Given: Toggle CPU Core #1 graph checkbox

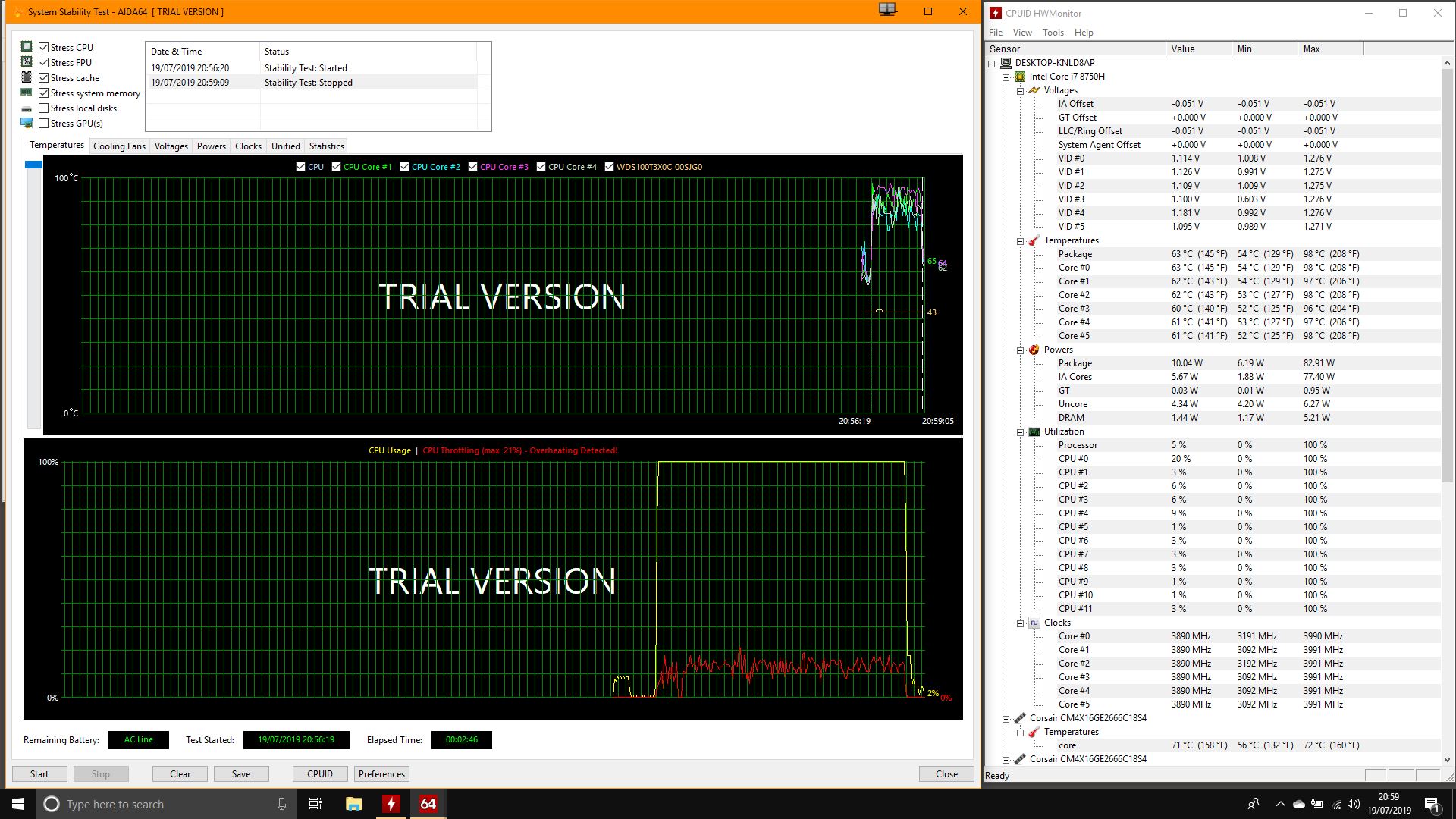Looking at the screenshot, I should [336, 167].
